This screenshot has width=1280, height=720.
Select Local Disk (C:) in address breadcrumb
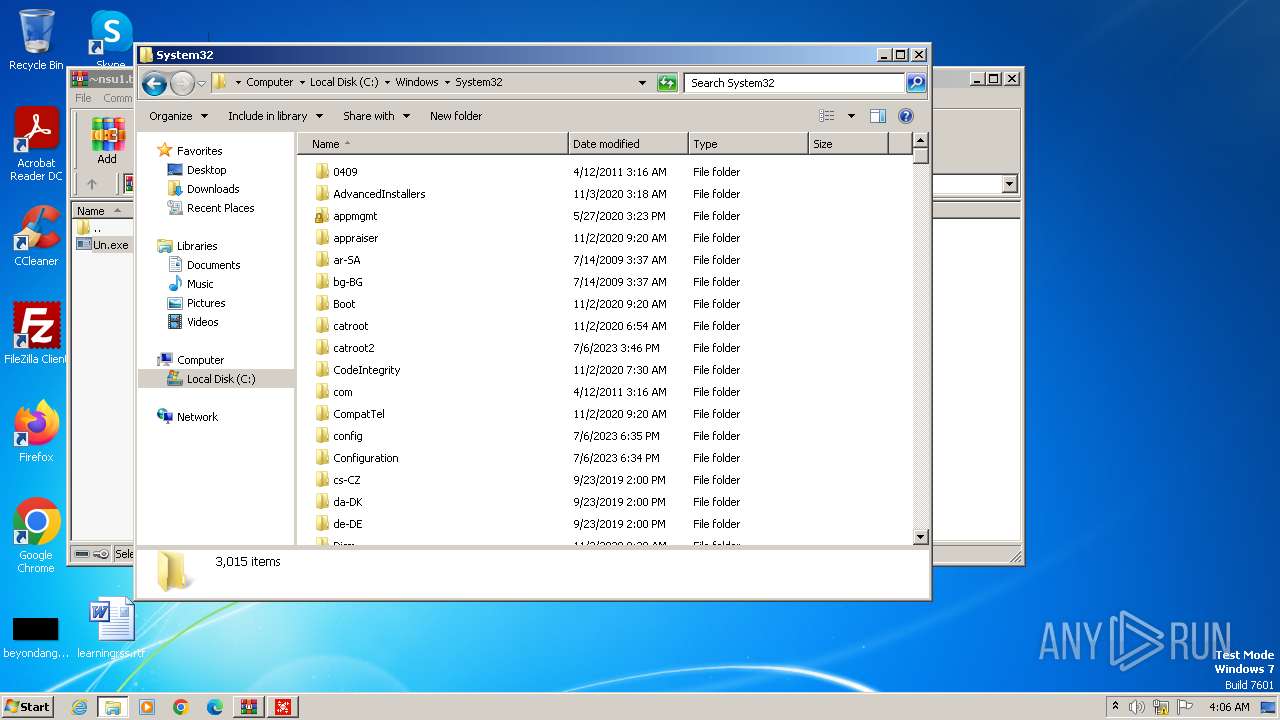(344, 83)
